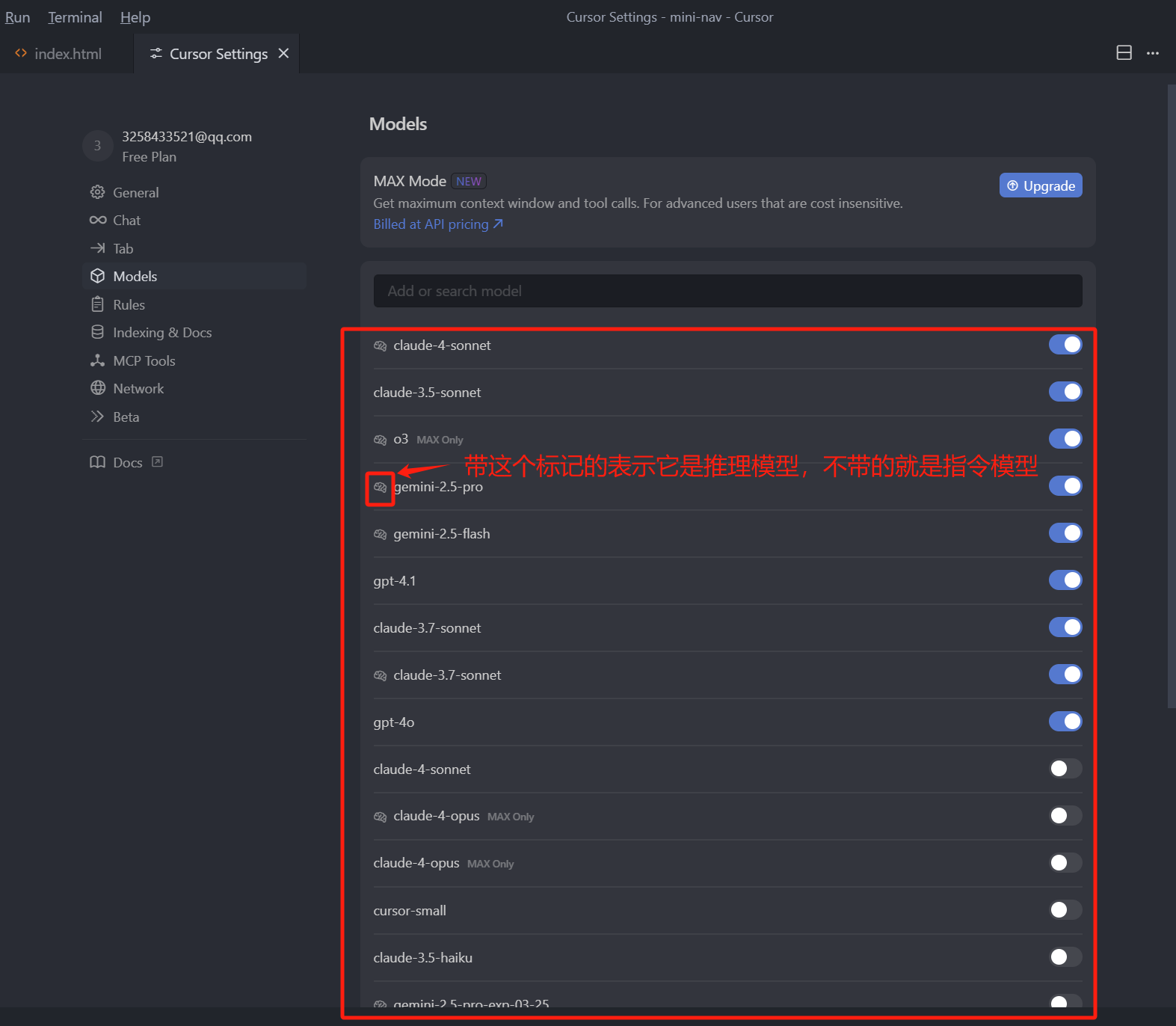Click the Indexing & Docs database icon
This screenshot has height=1026, width=1176.
point(97,332)
